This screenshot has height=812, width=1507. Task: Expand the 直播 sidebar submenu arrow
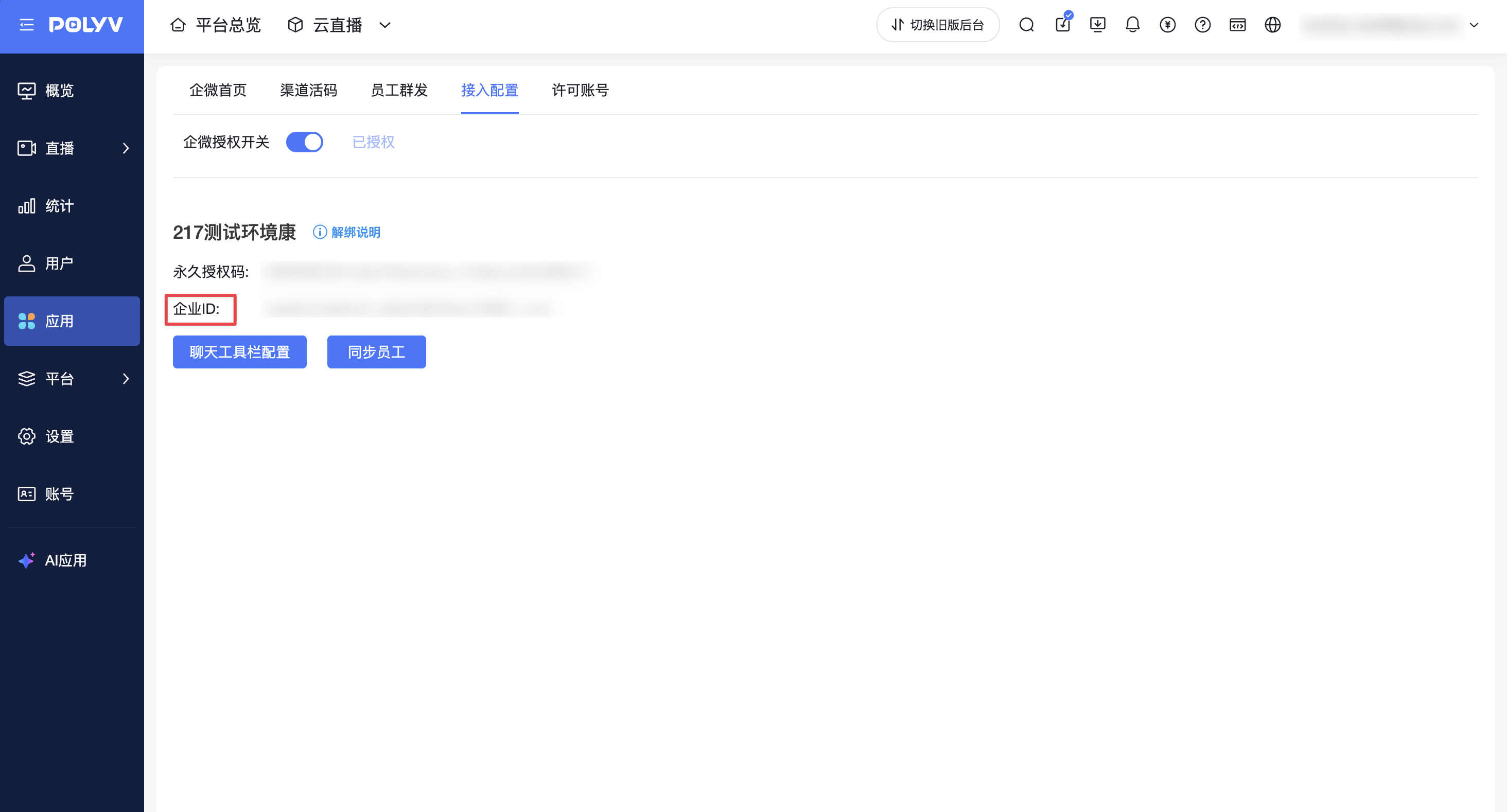coord(126,149)
